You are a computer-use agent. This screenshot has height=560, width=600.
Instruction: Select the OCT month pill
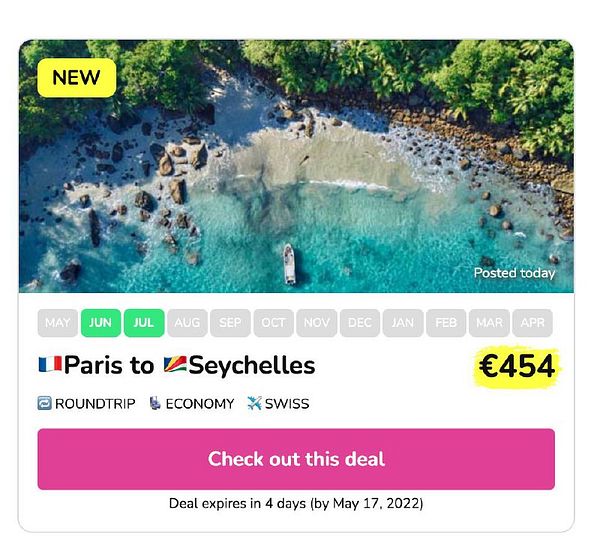click(x=273, y=323)
